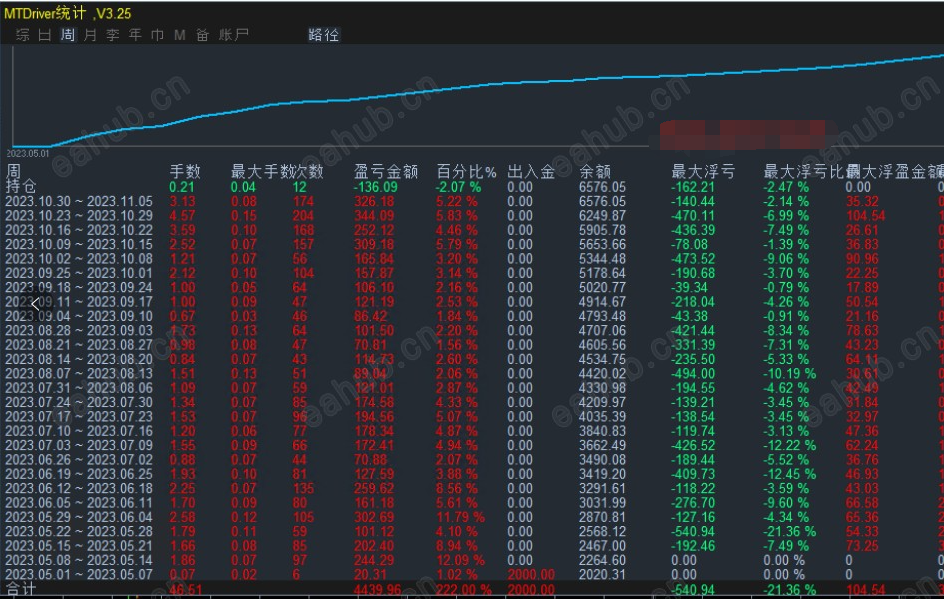947x599 pixels.
Task: Select the M tab
Action: click(x=179, y=35)
